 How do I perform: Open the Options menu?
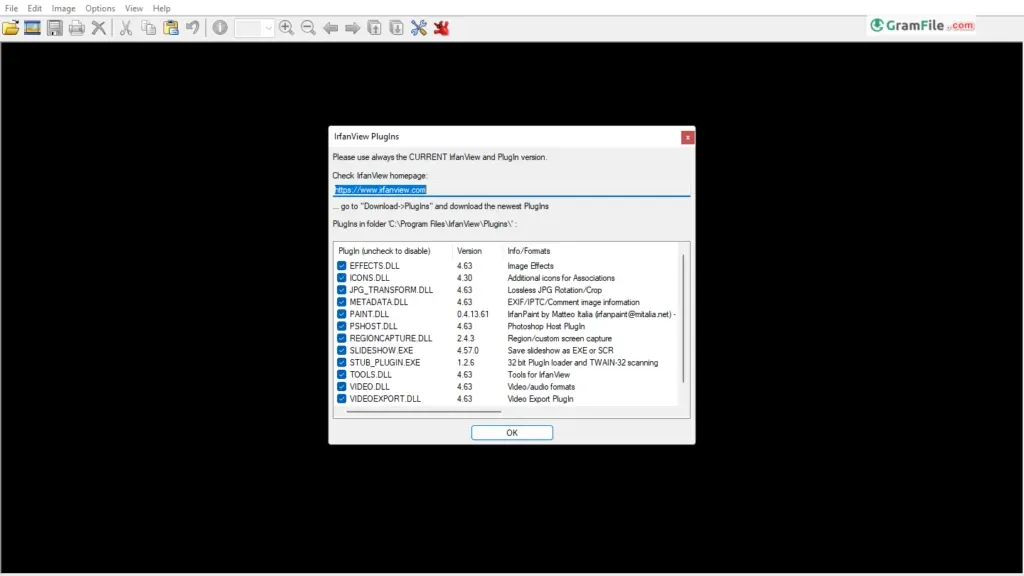pyautogui.click(x=100, y=8)
